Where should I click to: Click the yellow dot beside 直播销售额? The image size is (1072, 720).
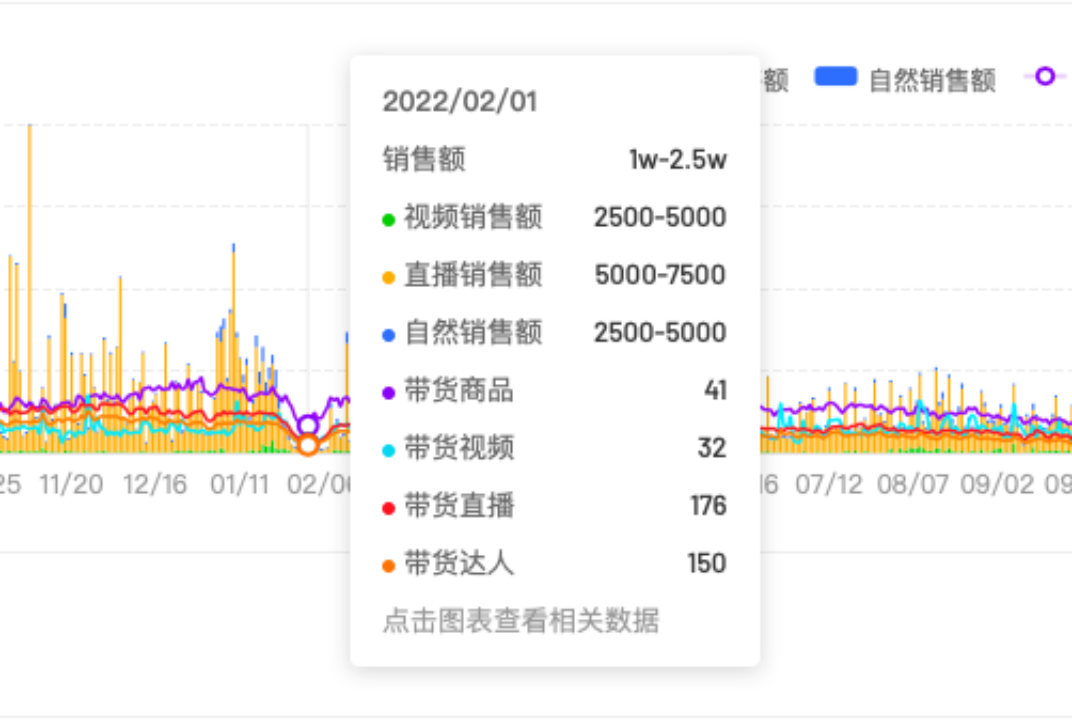coord(389,277)
